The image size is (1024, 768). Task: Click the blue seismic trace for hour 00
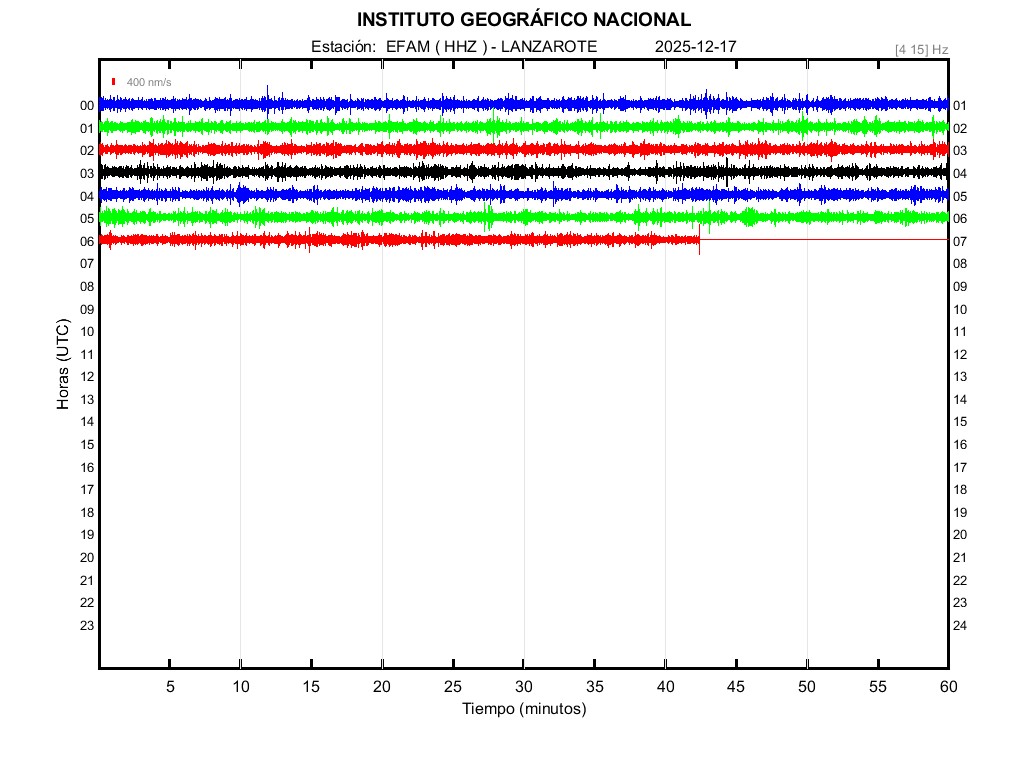point(400,104)
